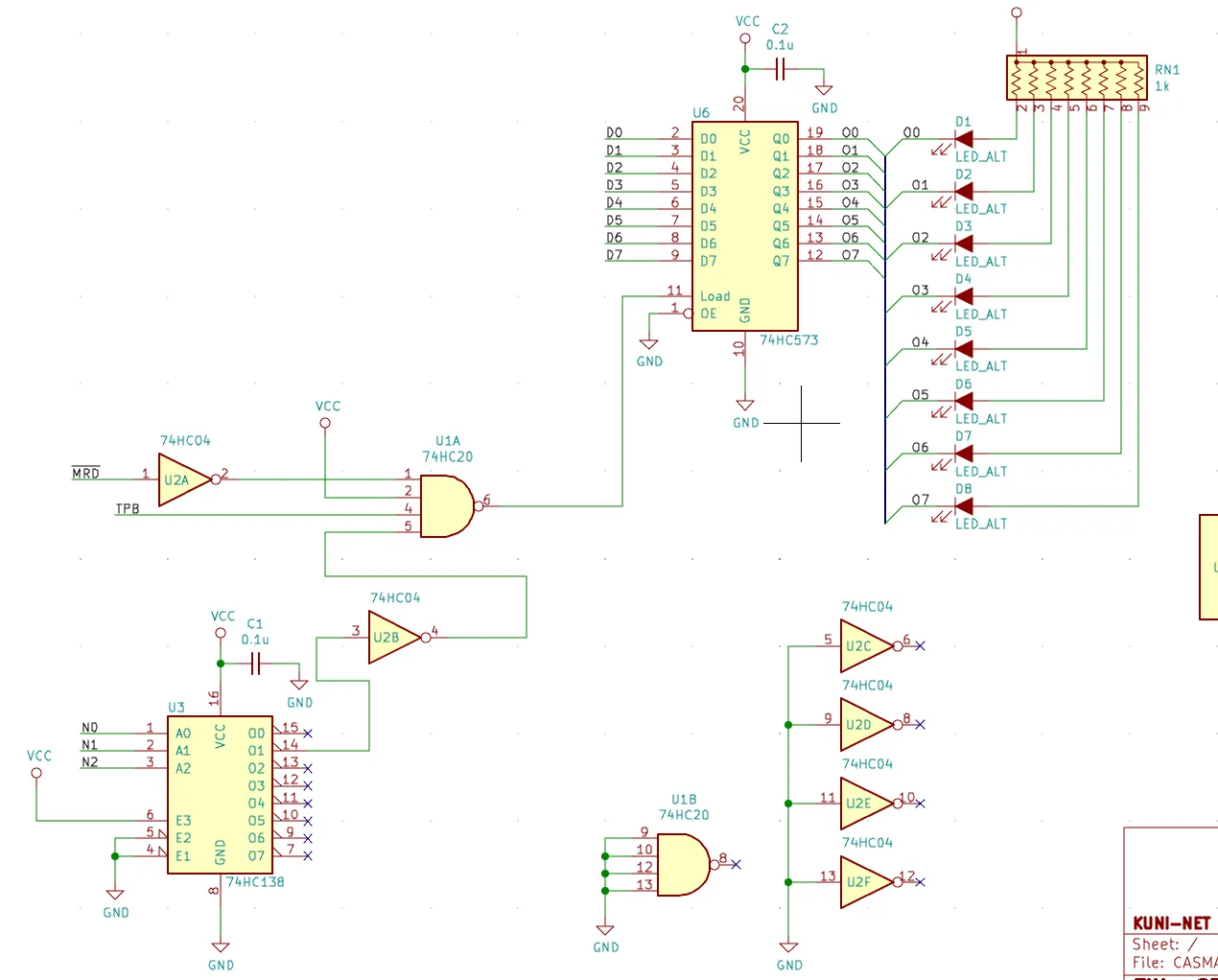Click the 1k value of RN1
1218x980 pixels.
[1162, 86]
